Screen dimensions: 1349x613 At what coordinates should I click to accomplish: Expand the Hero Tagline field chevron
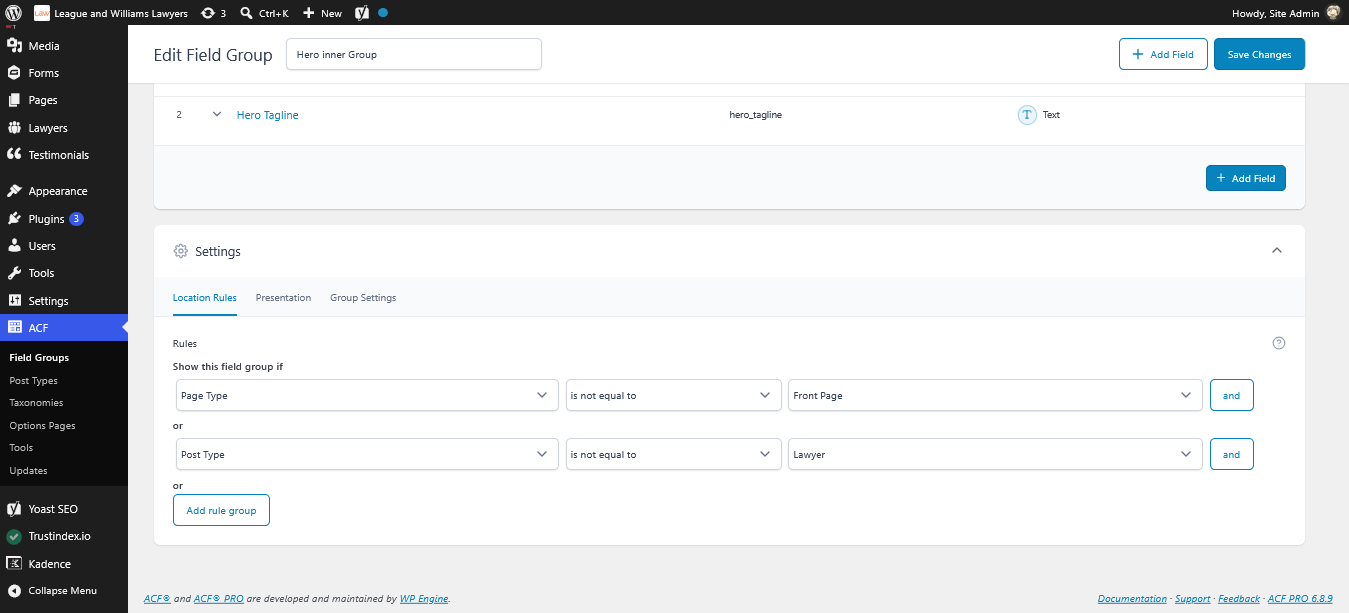tap(217, 115)
